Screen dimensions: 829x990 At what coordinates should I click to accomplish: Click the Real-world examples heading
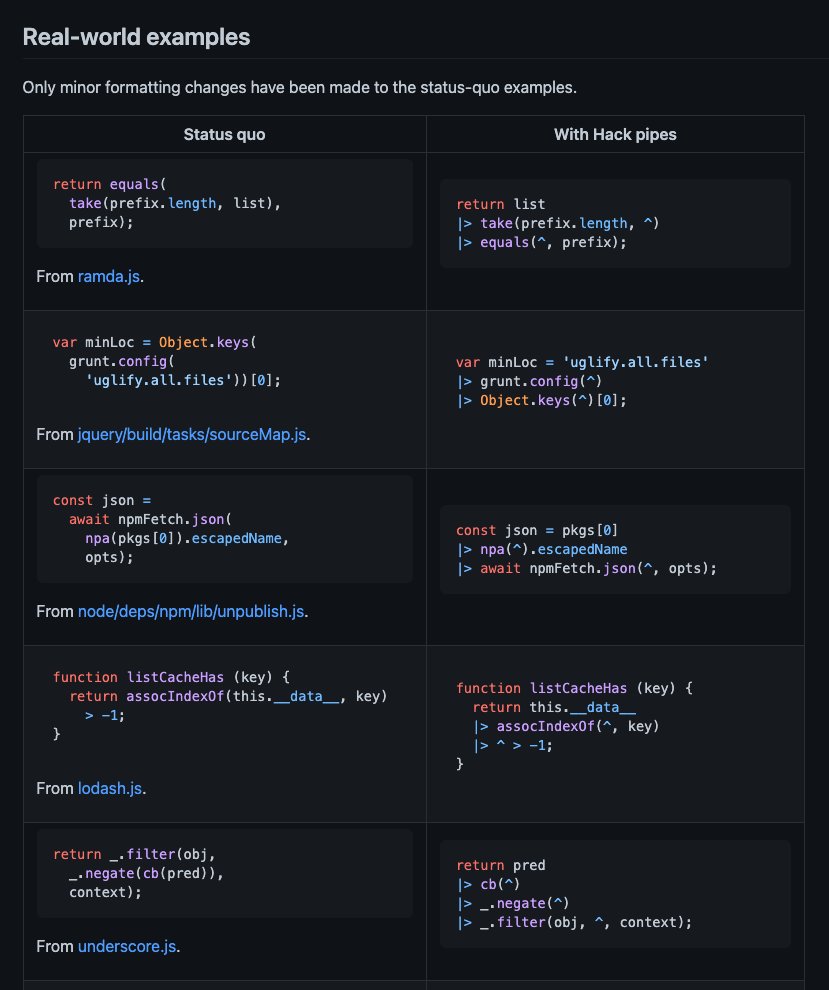tap(136, 37)
